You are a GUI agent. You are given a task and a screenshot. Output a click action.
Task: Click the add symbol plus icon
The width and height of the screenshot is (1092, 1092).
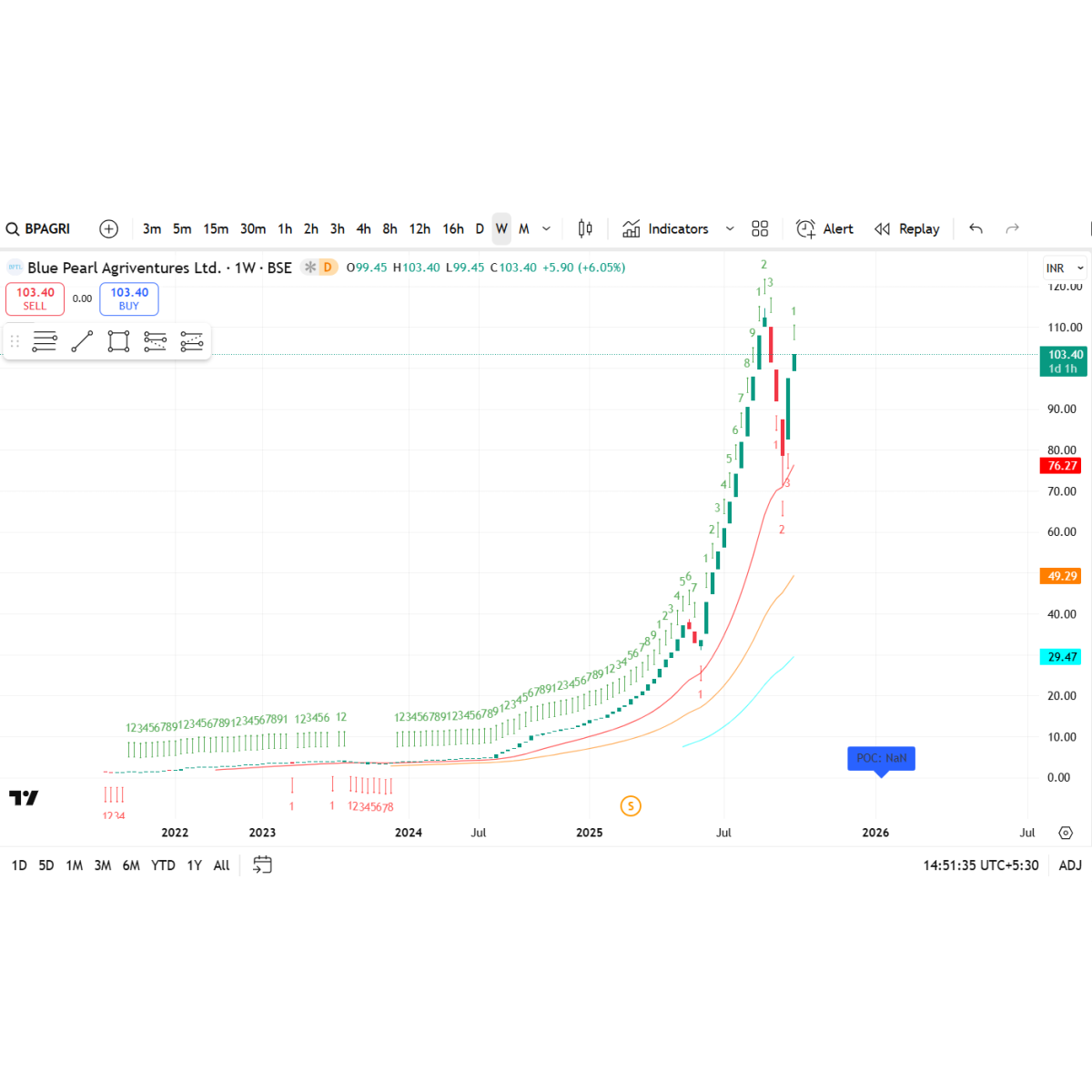coord(108,229)
